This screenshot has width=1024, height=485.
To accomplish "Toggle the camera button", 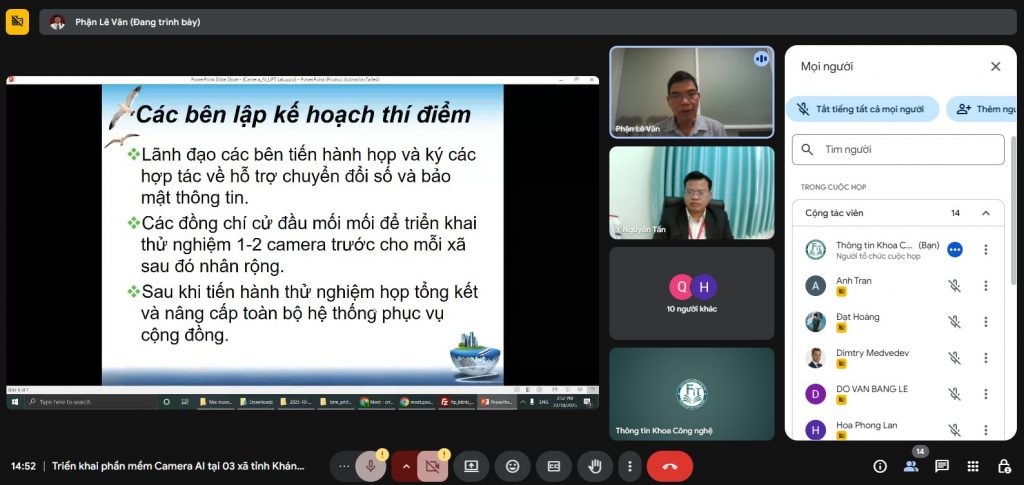I will point(433,466).
